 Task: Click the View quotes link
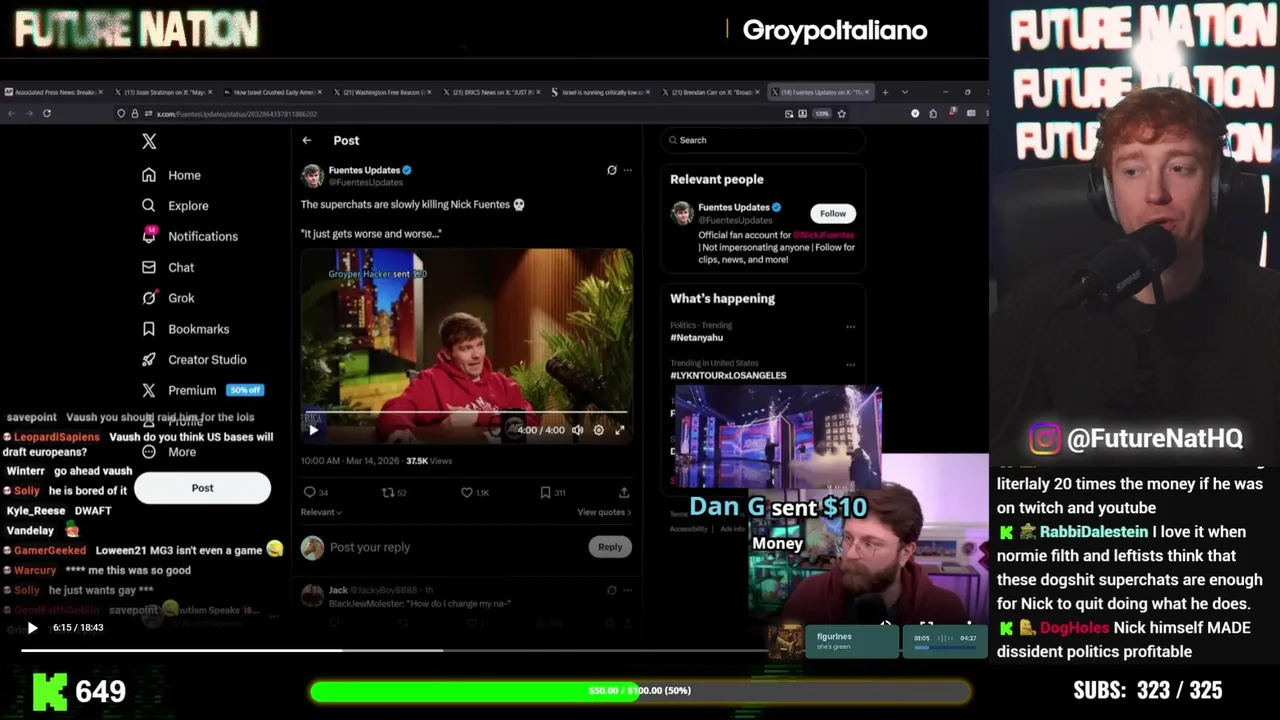click(604, 512)
